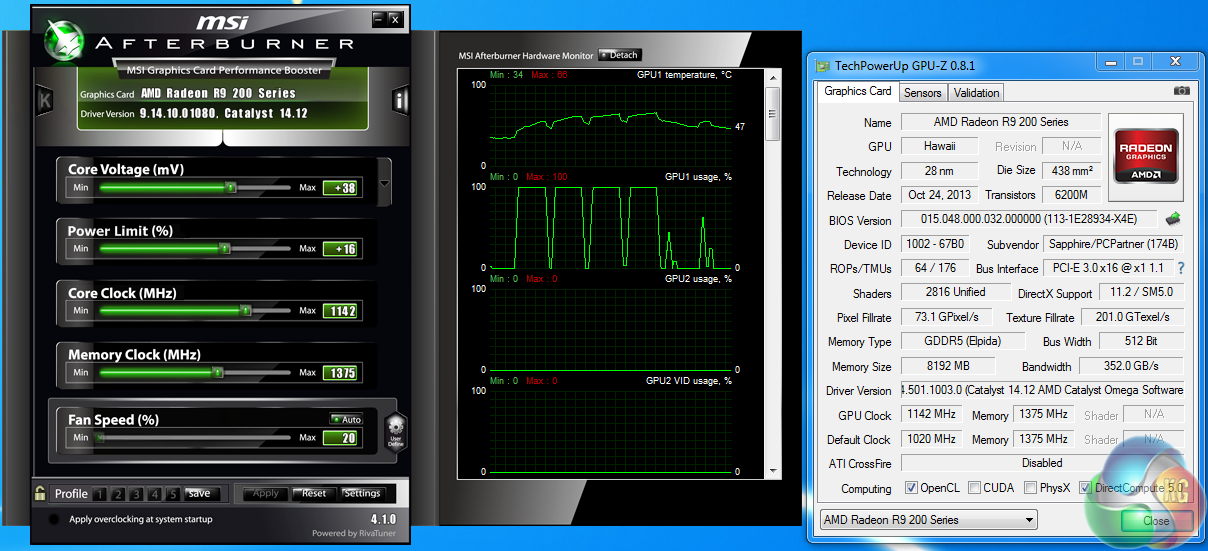Screen dimensions: 1208x551
Task: Click the profile save button
Action: [x=199, y=493]
